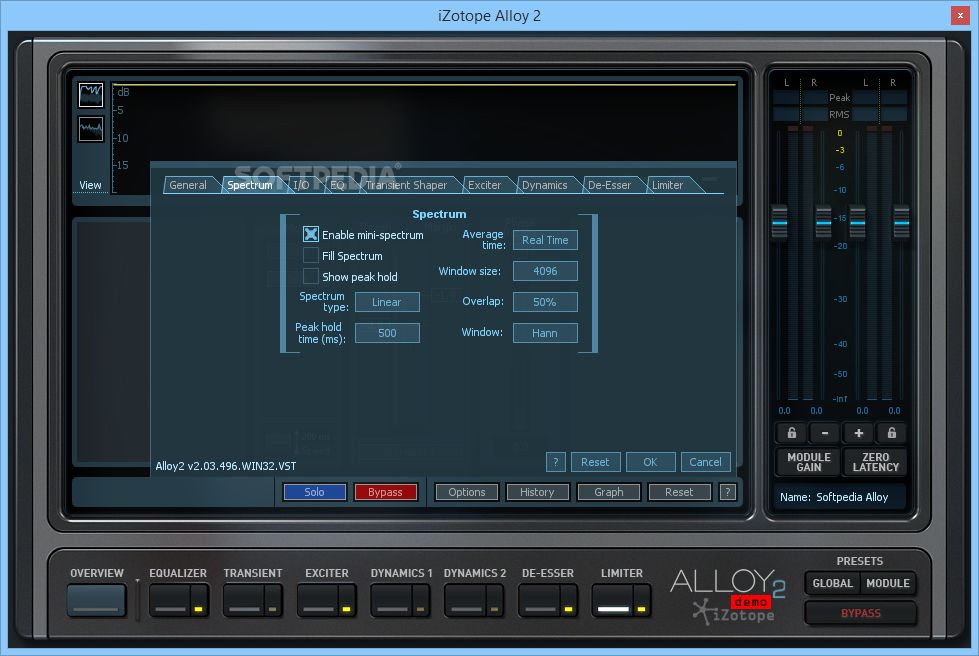The height and width of the screenshot is (656, 979).
Task: Cancel the options dialog
Action: point(706,462)
